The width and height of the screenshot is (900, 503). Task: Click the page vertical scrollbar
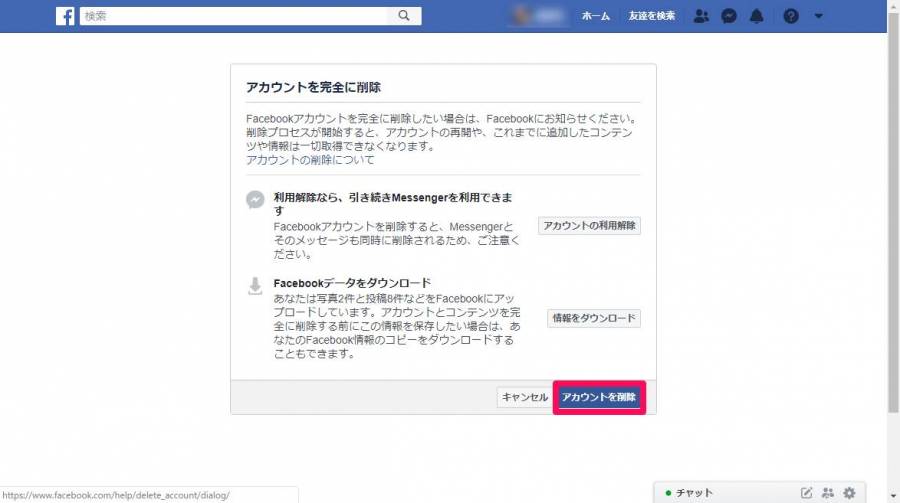point(893,212)
